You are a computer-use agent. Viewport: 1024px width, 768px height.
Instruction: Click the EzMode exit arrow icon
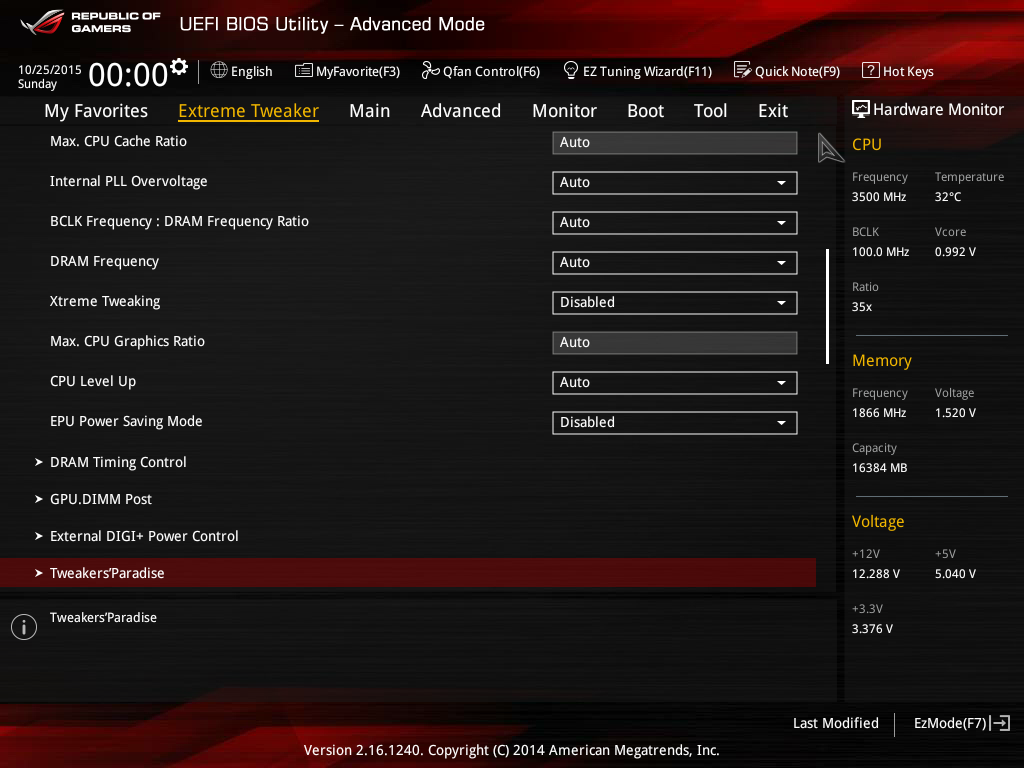pos(1000,723)
